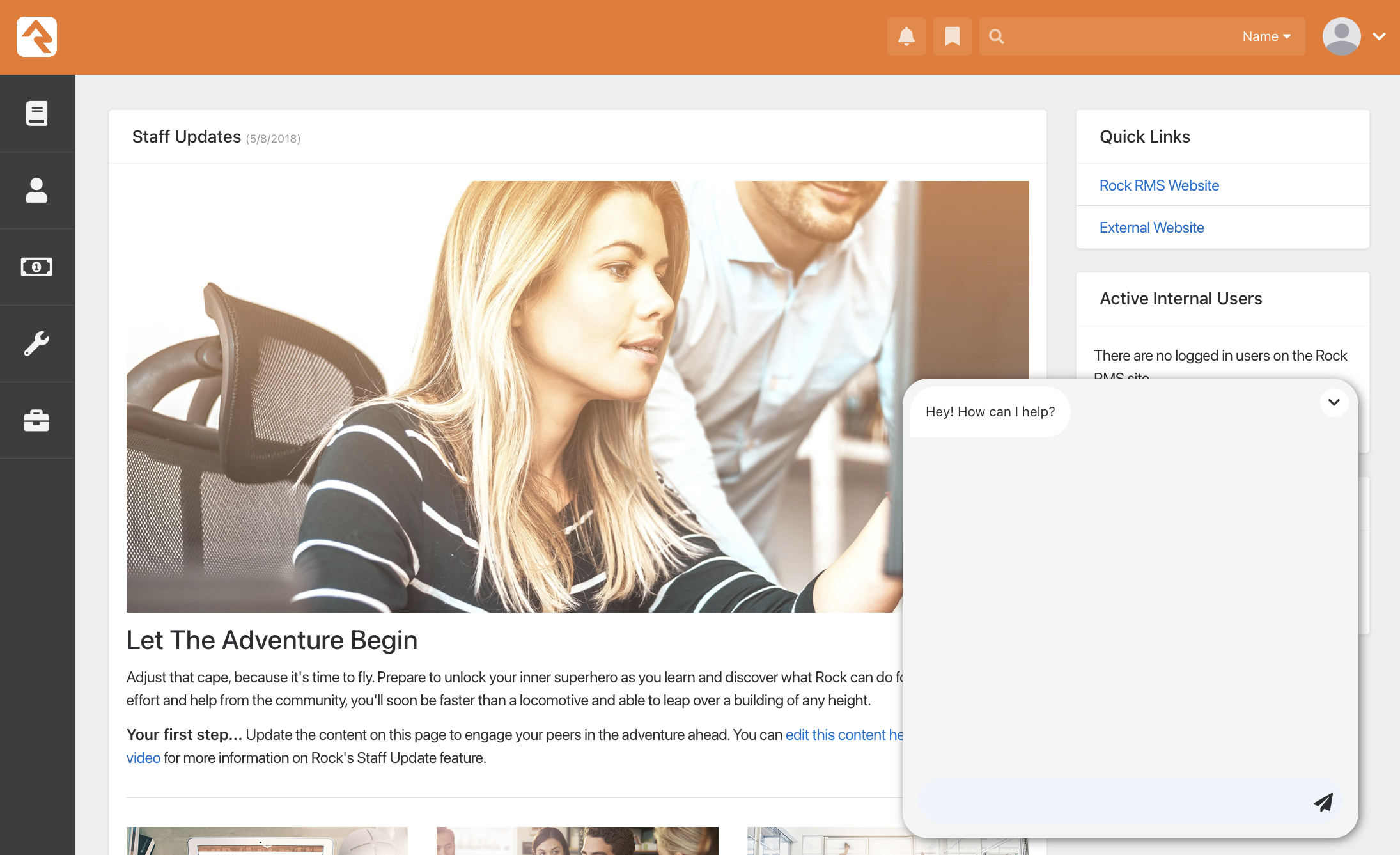Send the chat message with paper plane
The height and width of the screenshot is (855, 1400).
(1323, 801)
